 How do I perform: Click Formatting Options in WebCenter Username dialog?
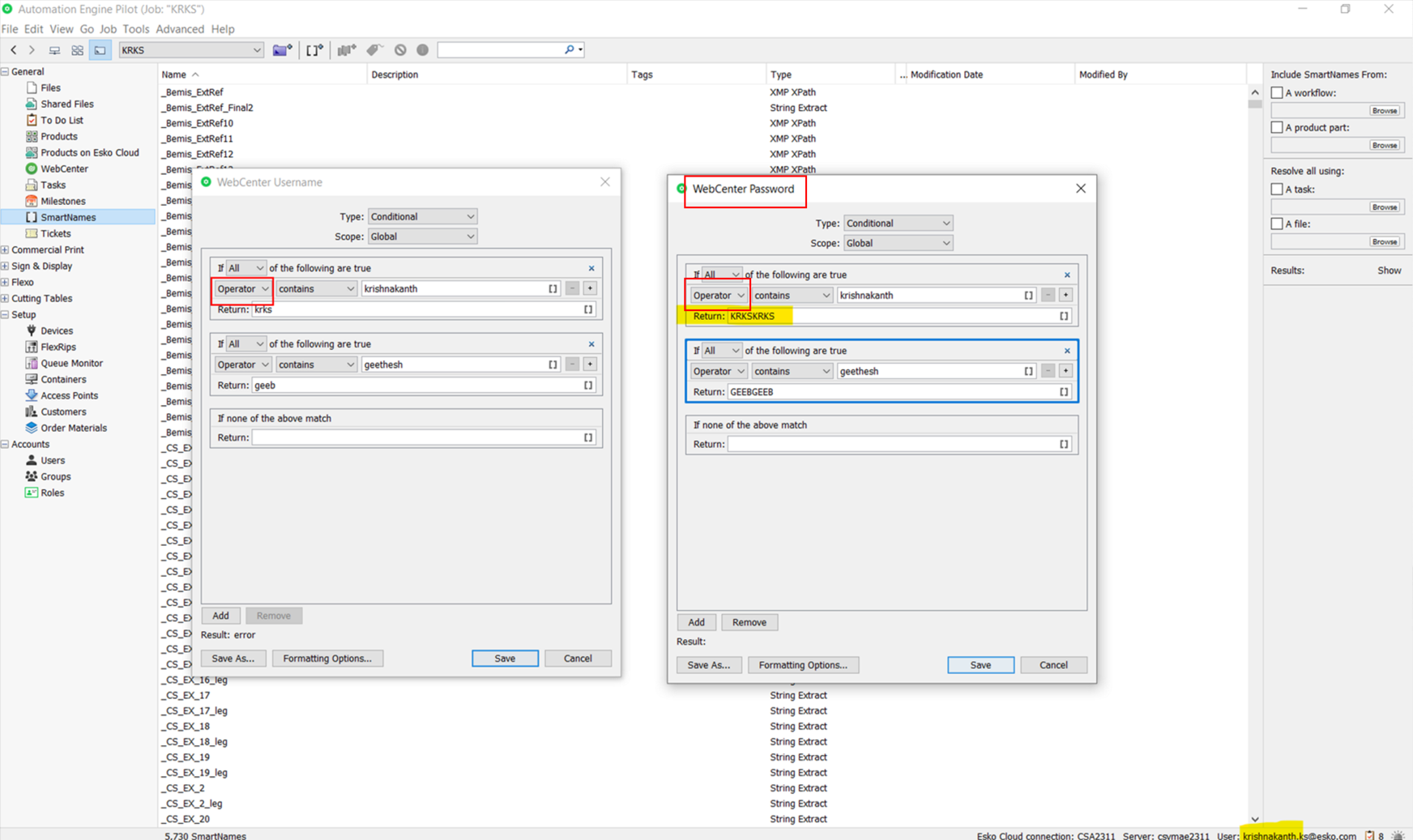[x=327, y=658]
